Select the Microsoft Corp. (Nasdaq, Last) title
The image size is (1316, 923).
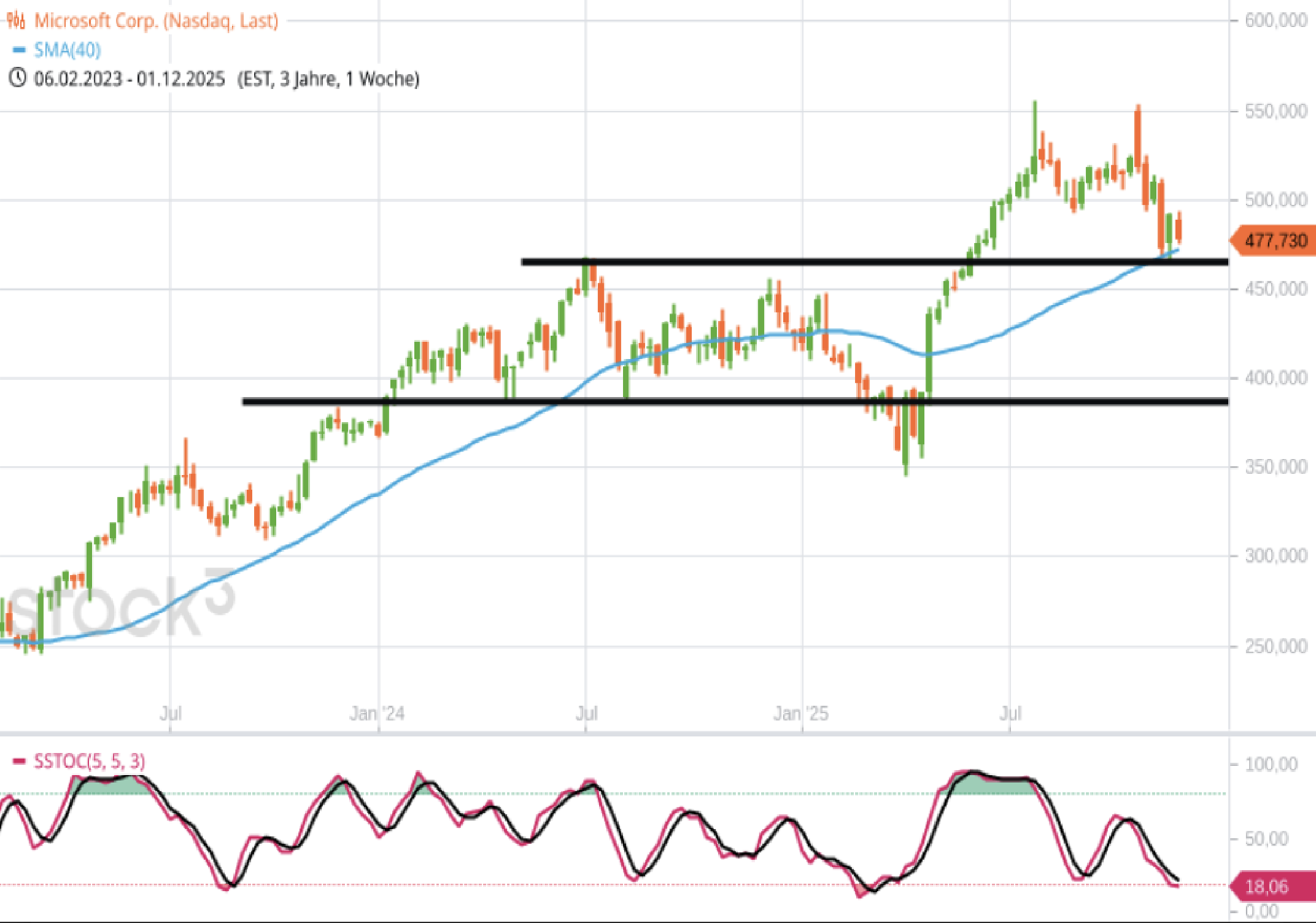tap(156, 20)
